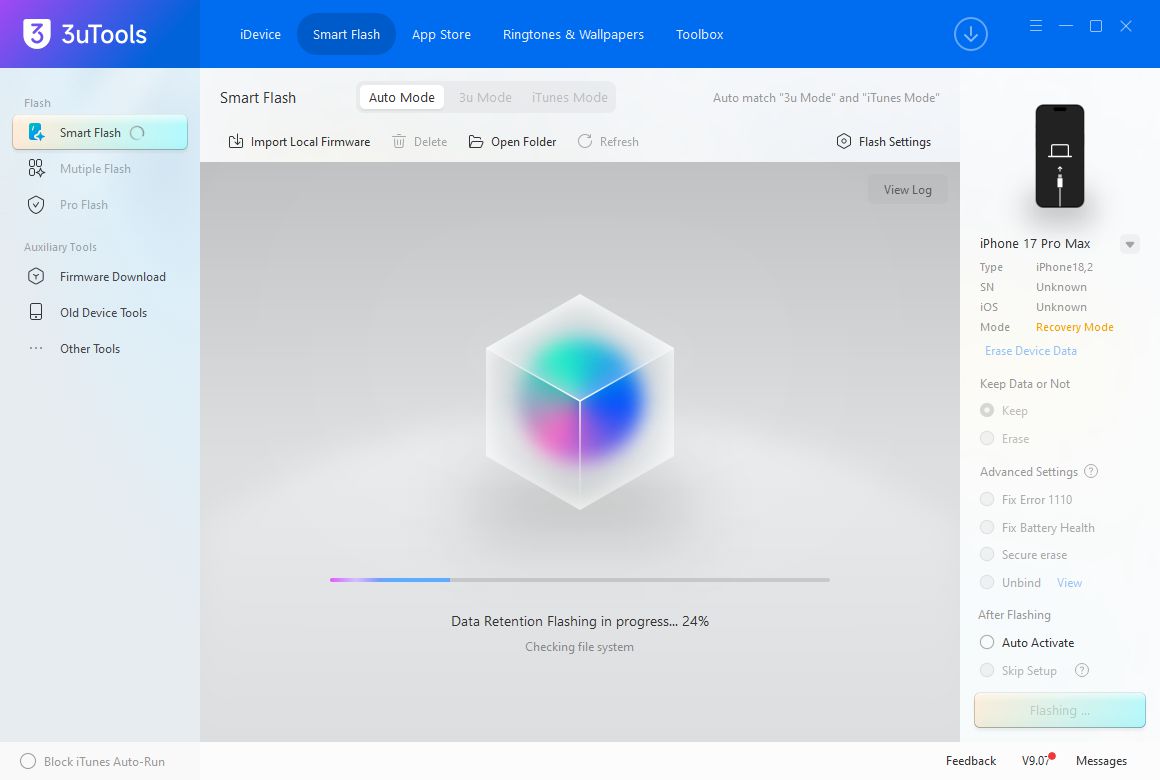Click the Open Folder icon

[x=476, y=141]
